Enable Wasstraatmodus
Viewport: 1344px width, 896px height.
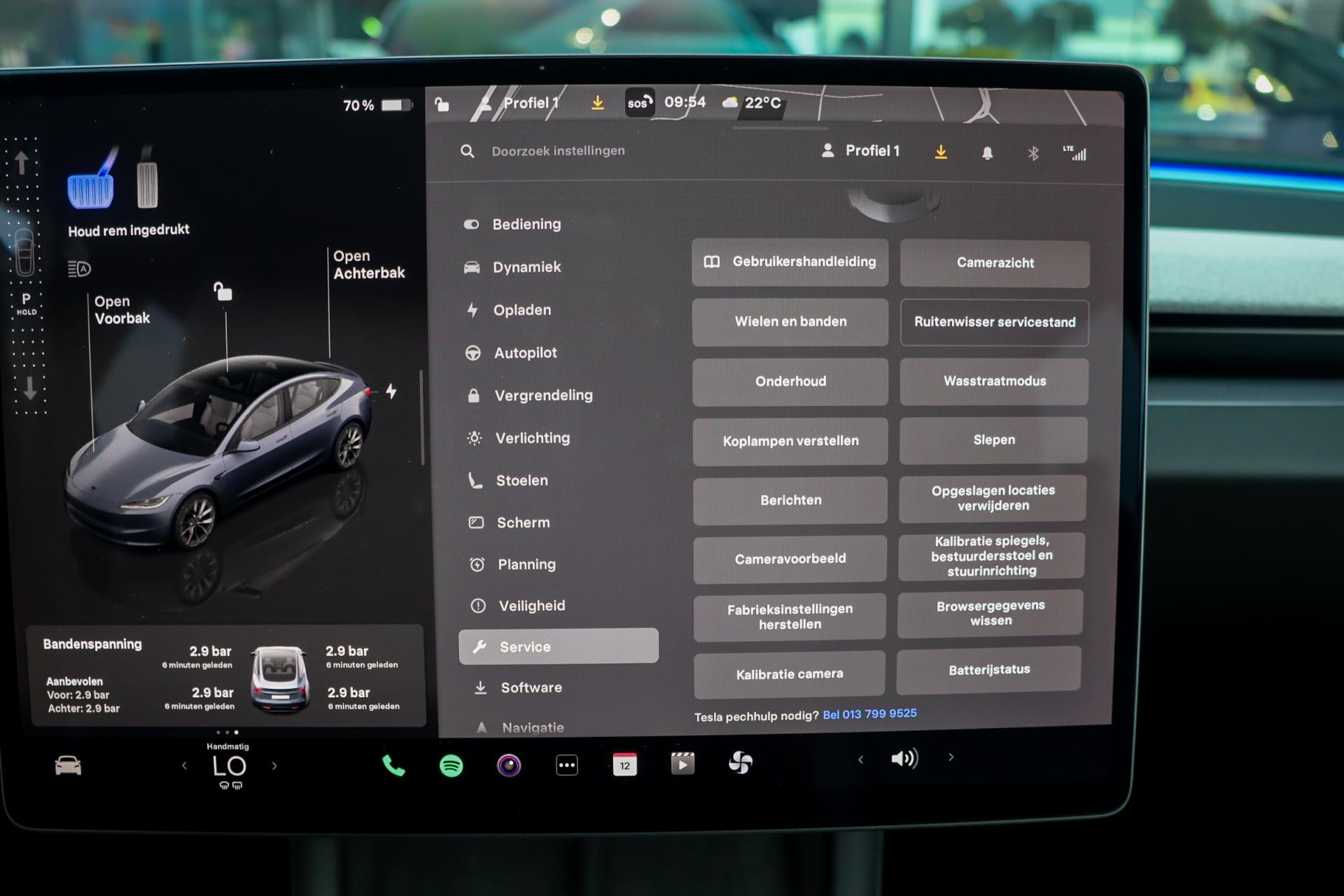click(994, 381)
